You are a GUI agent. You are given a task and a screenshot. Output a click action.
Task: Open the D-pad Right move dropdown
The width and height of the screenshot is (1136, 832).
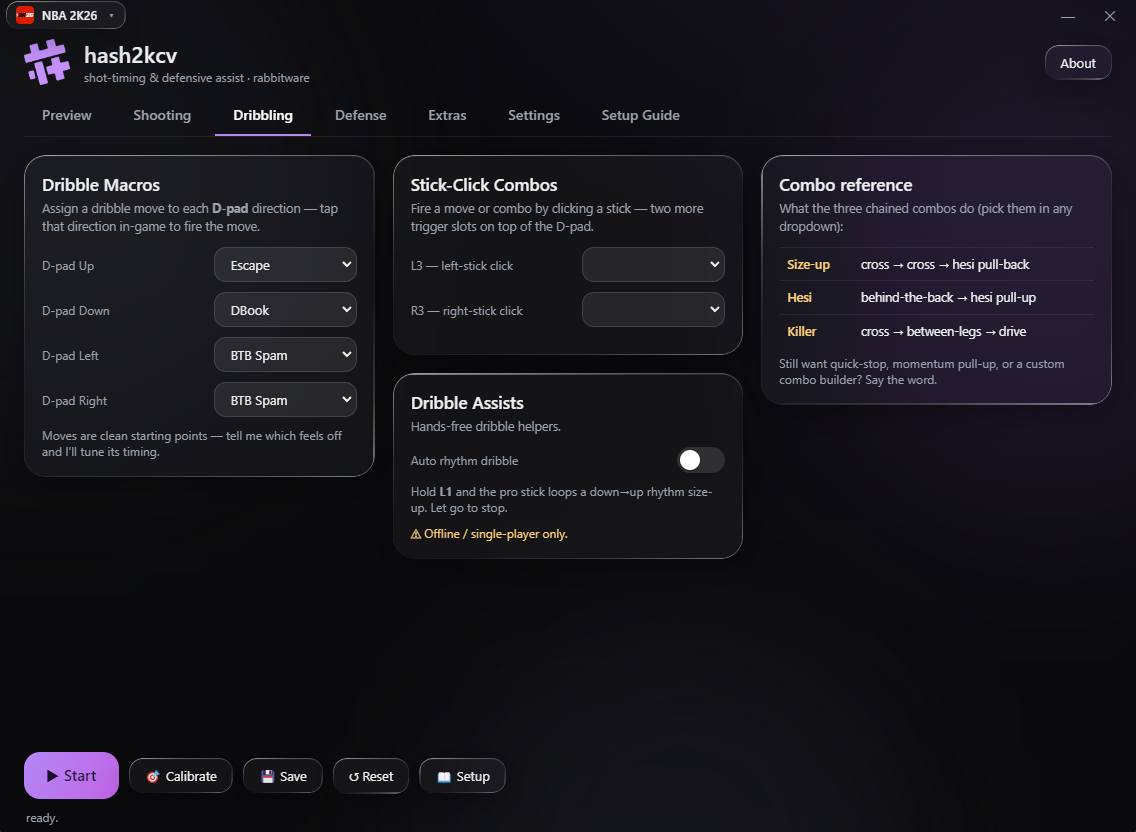[x=285, y=400]
